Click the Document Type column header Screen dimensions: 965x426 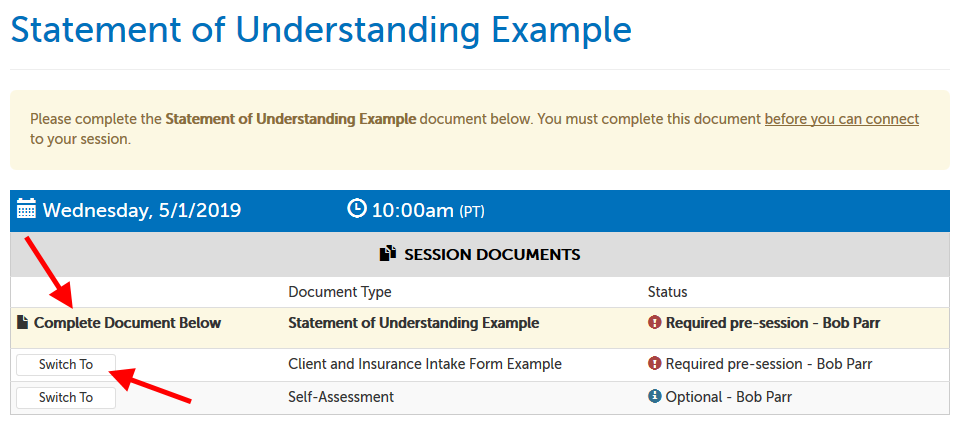tap(339, 292)
